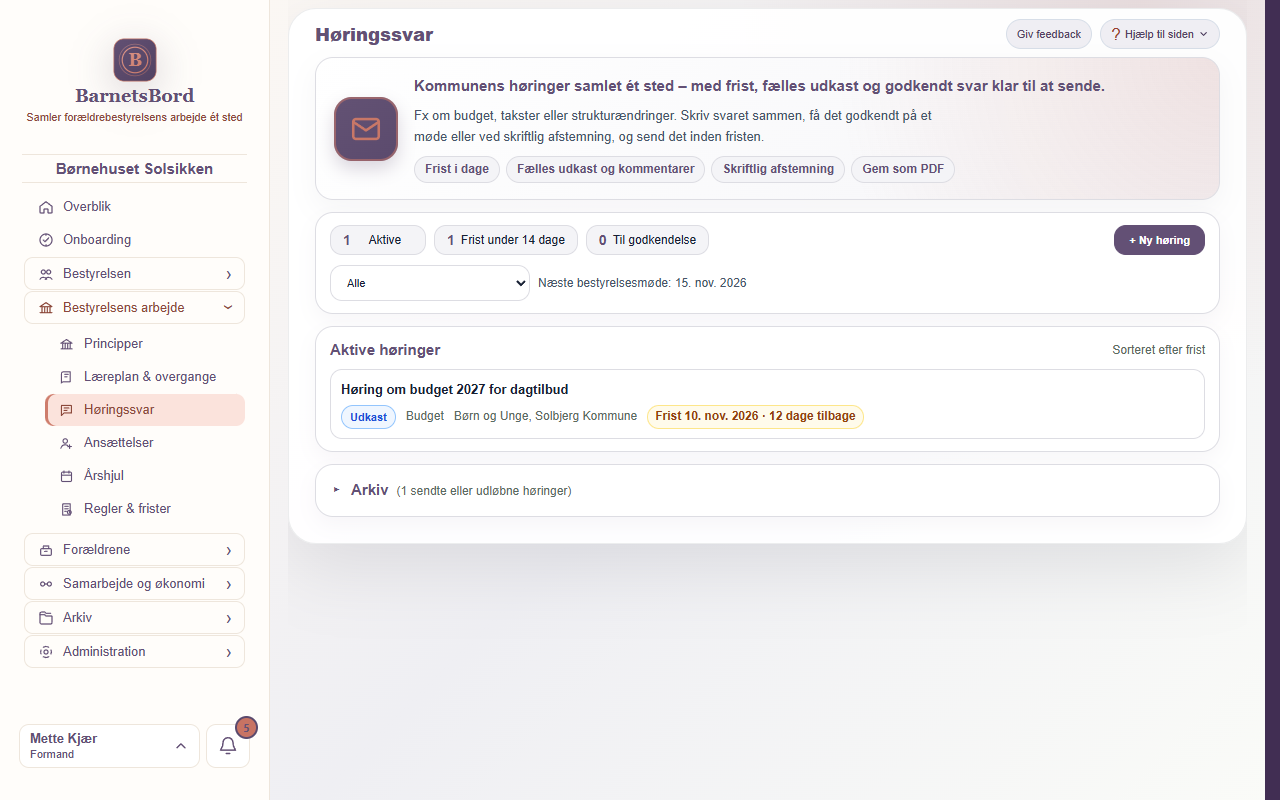Click the BarnetsBord logo icon

[x=135, y=60]
